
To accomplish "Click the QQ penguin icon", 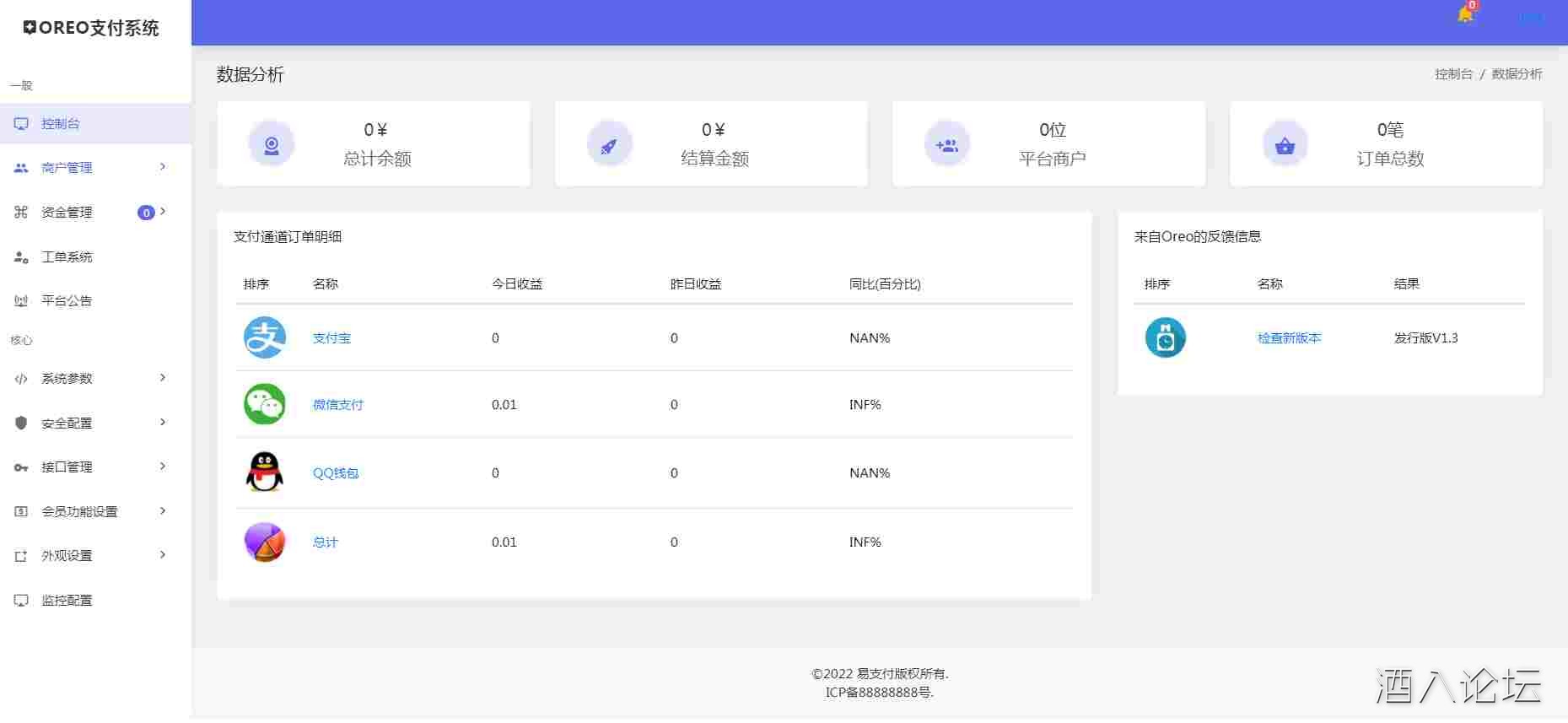I will (264, 472).
